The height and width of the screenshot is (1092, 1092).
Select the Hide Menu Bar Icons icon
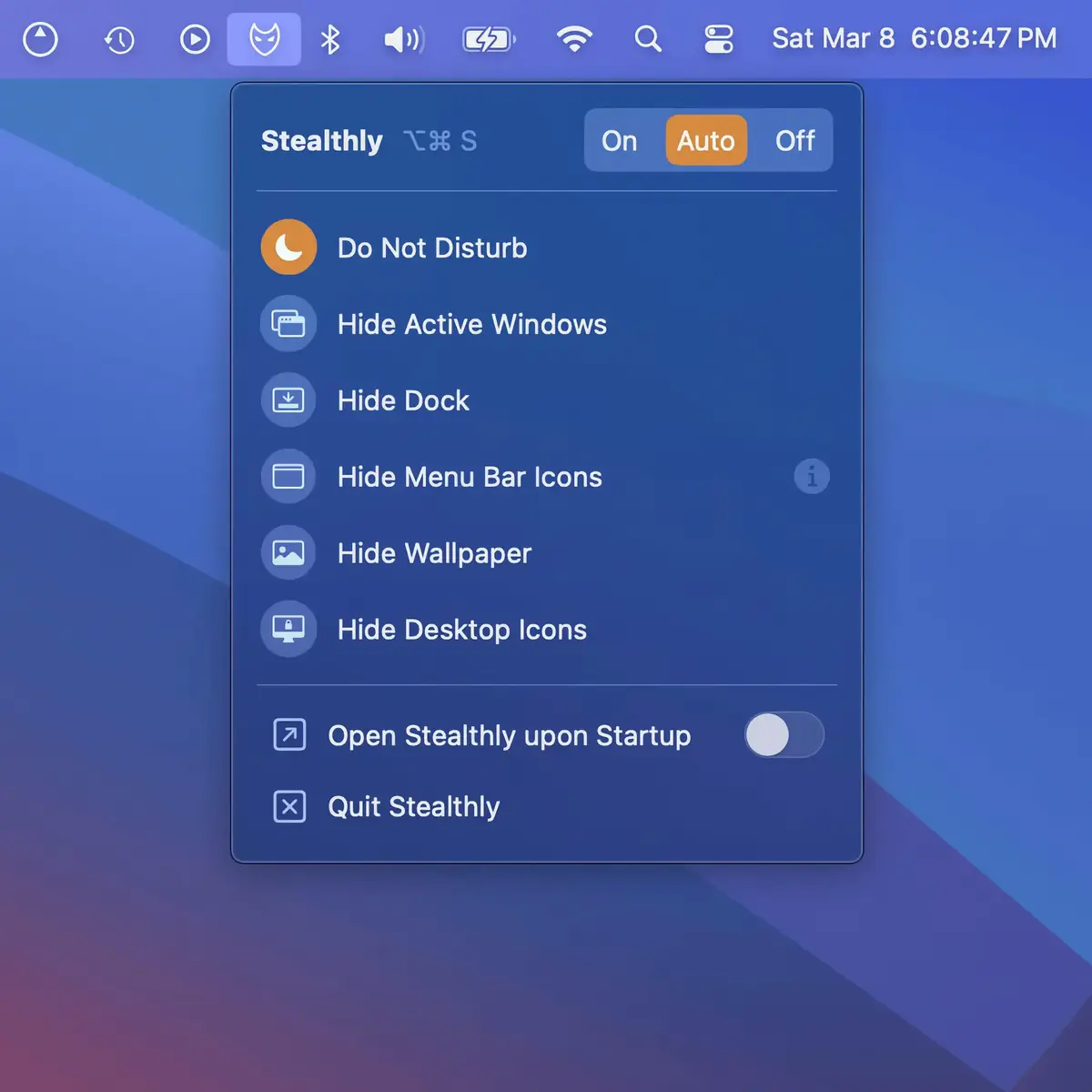pos(288,476)
